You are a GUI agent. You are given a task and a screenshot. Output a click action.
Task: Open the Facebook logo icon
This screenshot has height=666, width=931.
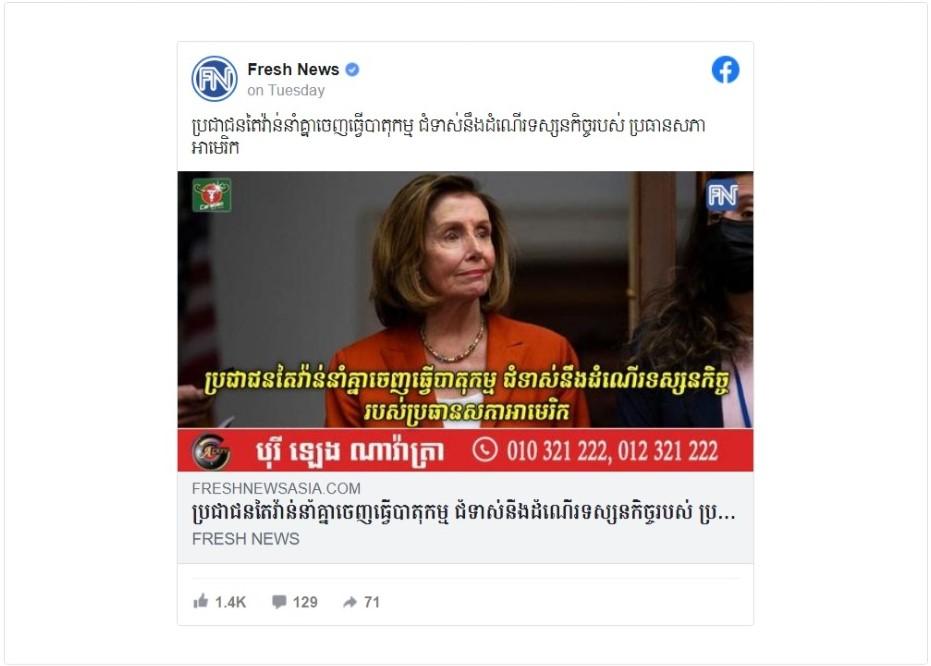725,70
